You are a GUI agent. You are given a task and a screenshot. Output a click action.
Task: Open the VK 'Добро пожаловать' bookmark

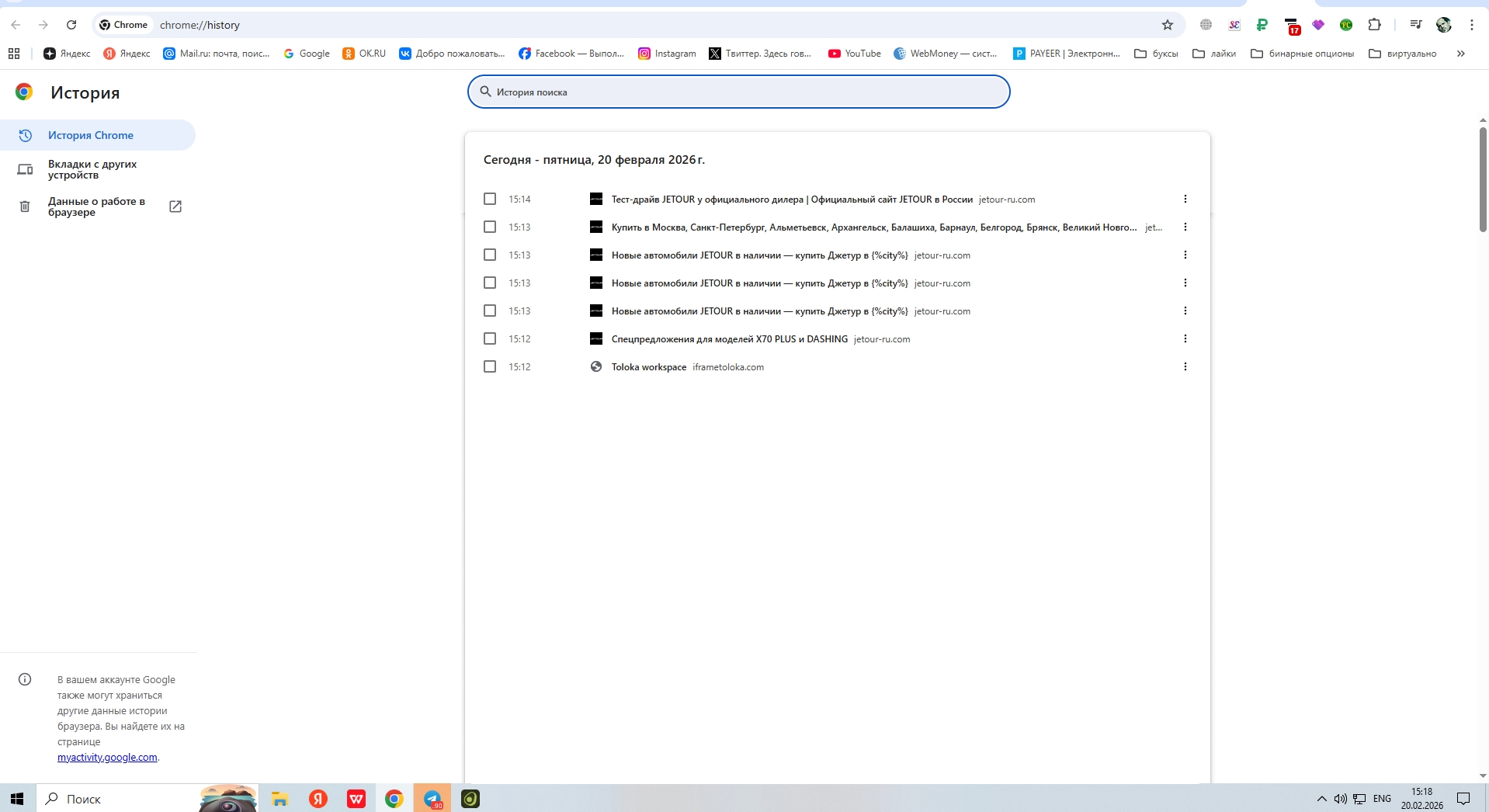(x=452, y=54)
